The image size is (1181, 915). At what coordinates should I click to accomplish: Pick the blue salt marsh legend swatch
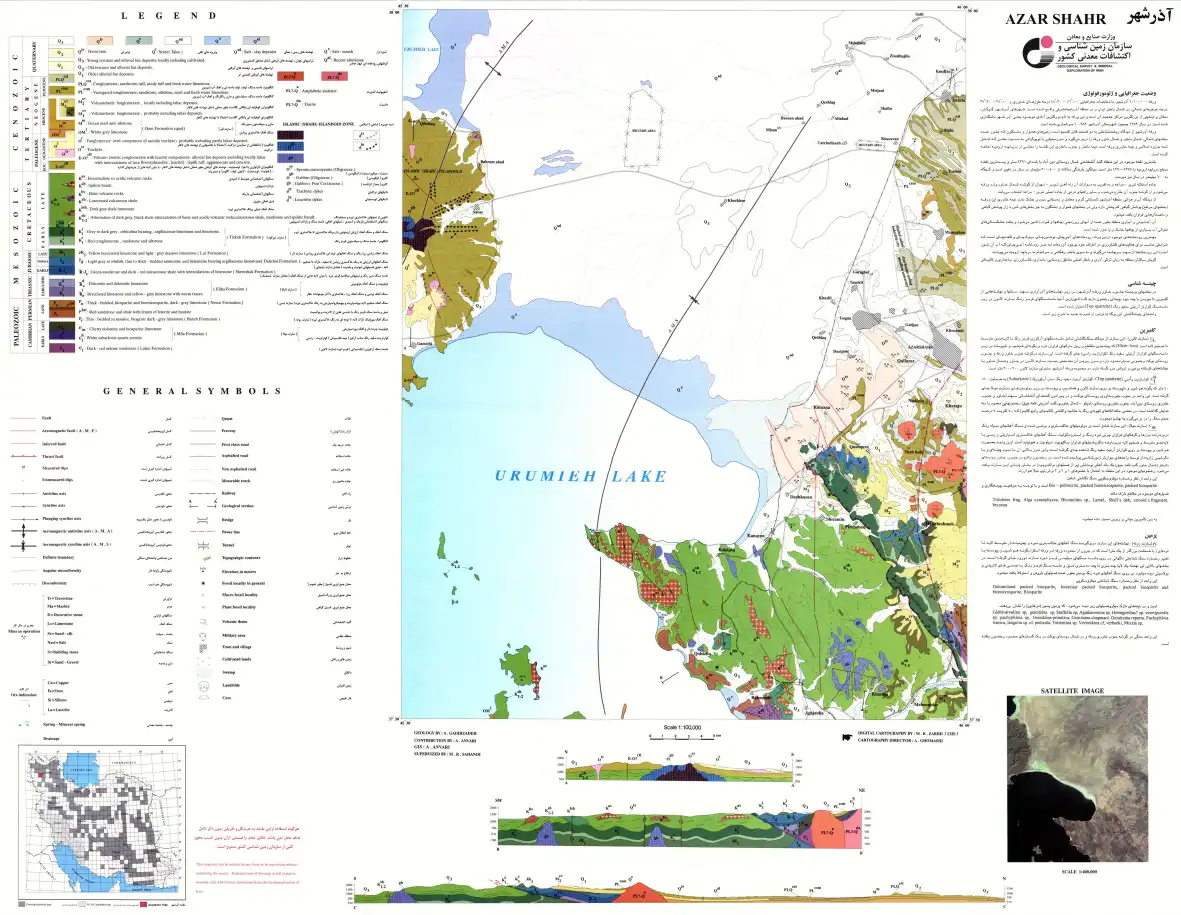218,41
